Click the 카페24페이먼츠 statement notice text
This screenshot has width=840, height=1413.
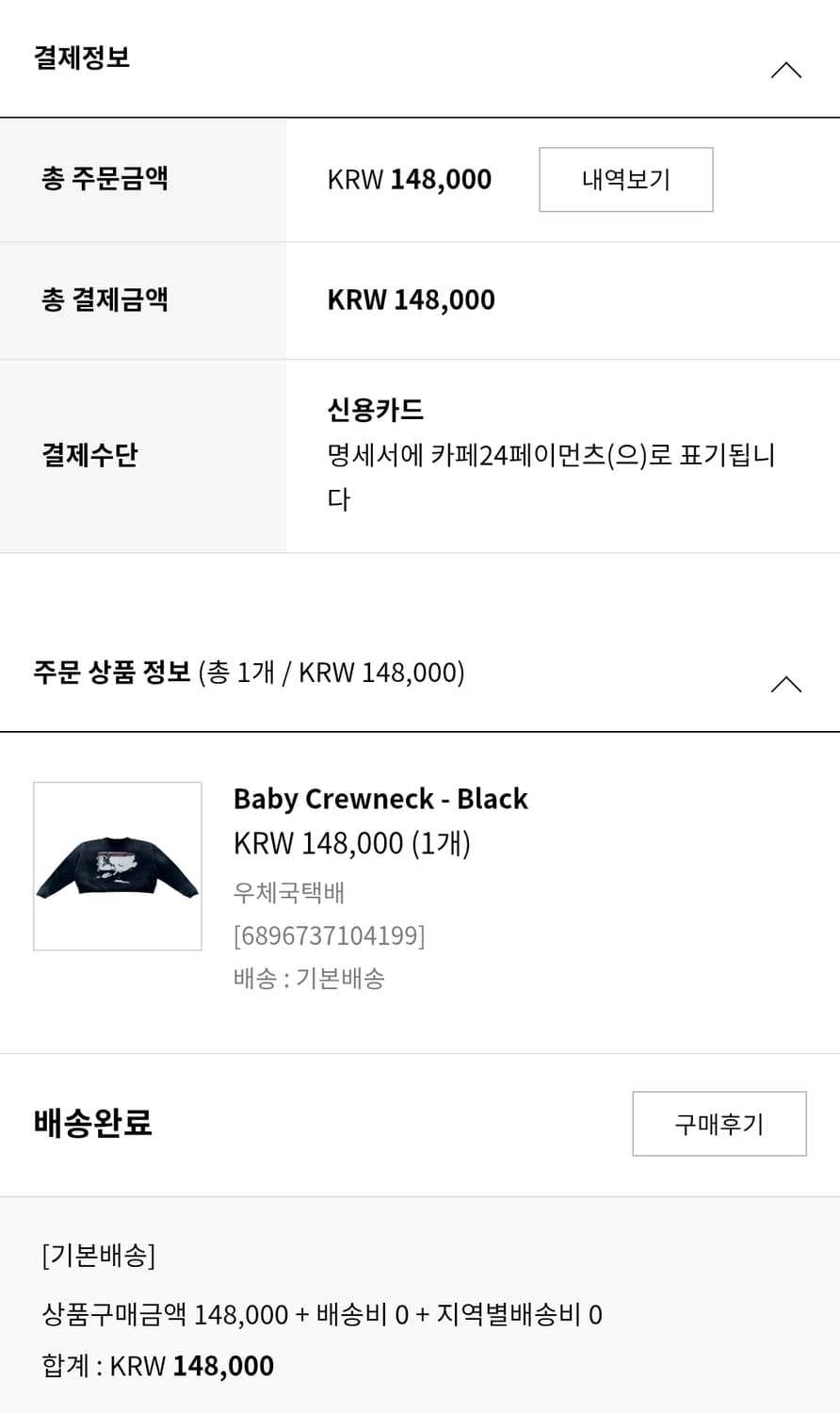550,456
